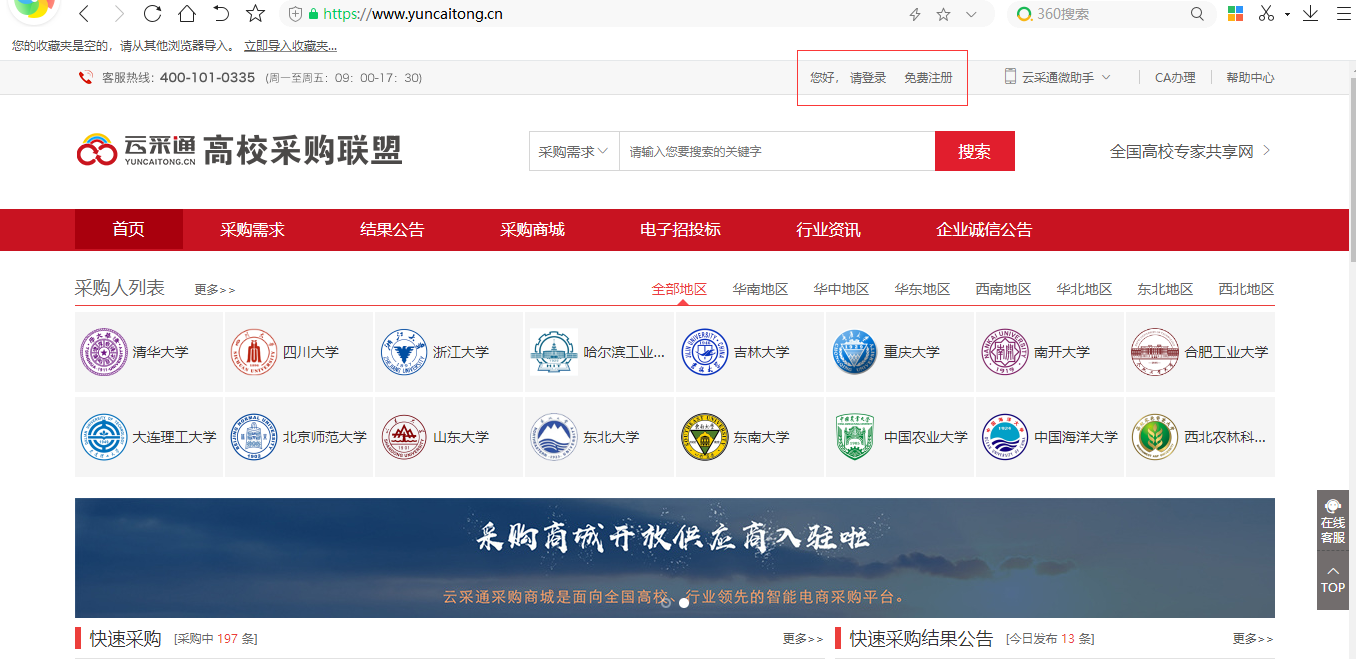The height and width of the screenshot is (659, 1356).
Task: Click the import bookmarks link 立即导入收藏夹
Action: point(290,46)
